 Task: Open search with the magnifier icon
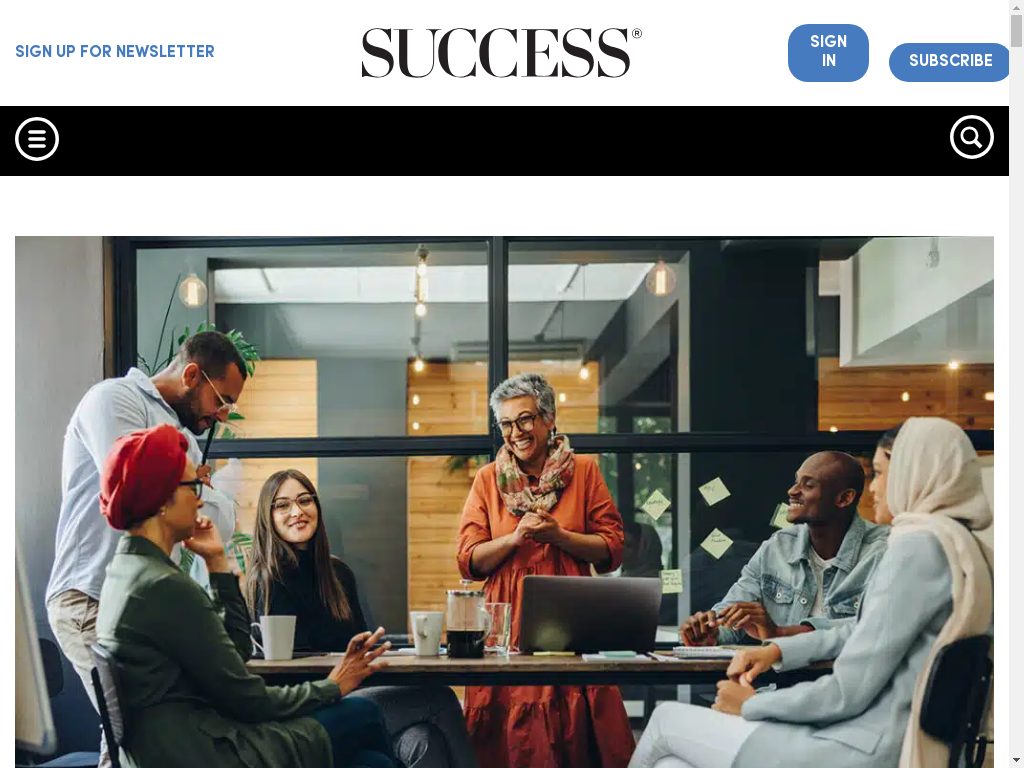tap(972, 137)
